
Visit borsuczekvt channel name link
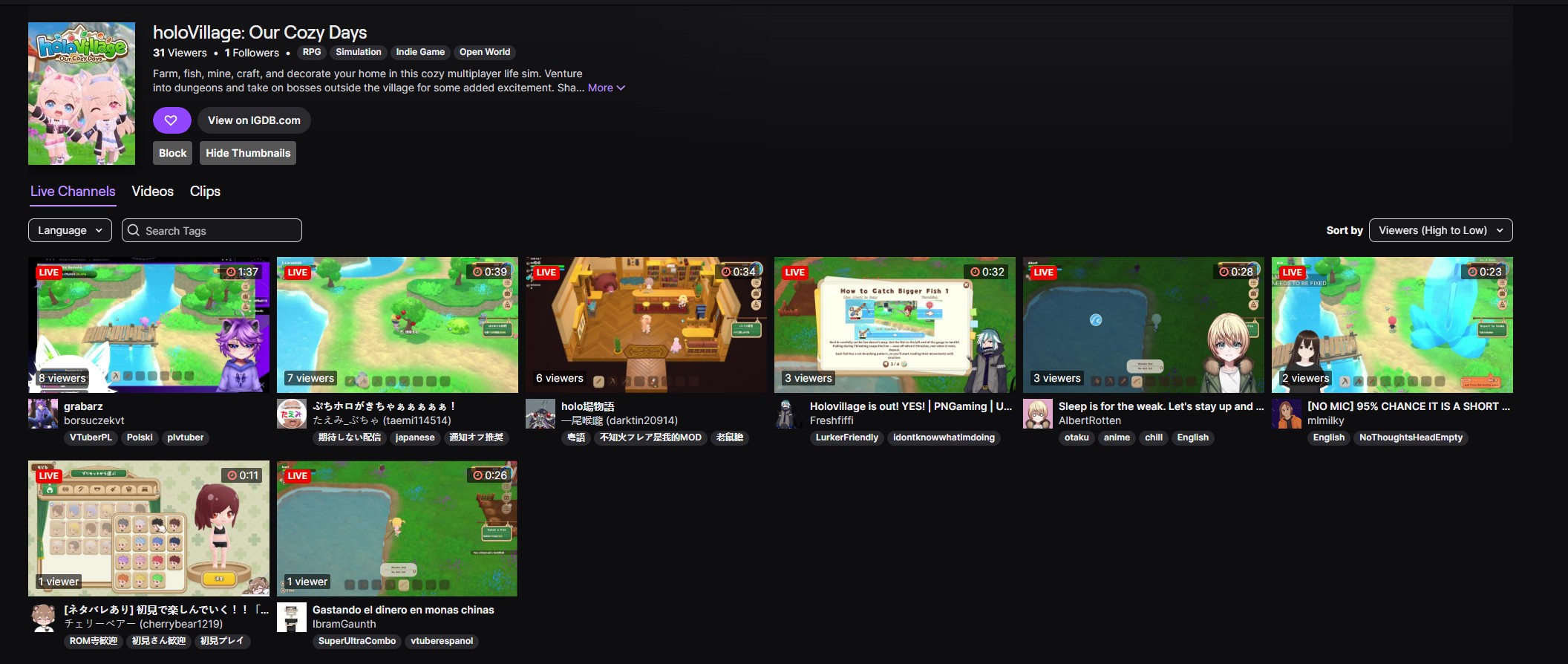coord(94,420)
